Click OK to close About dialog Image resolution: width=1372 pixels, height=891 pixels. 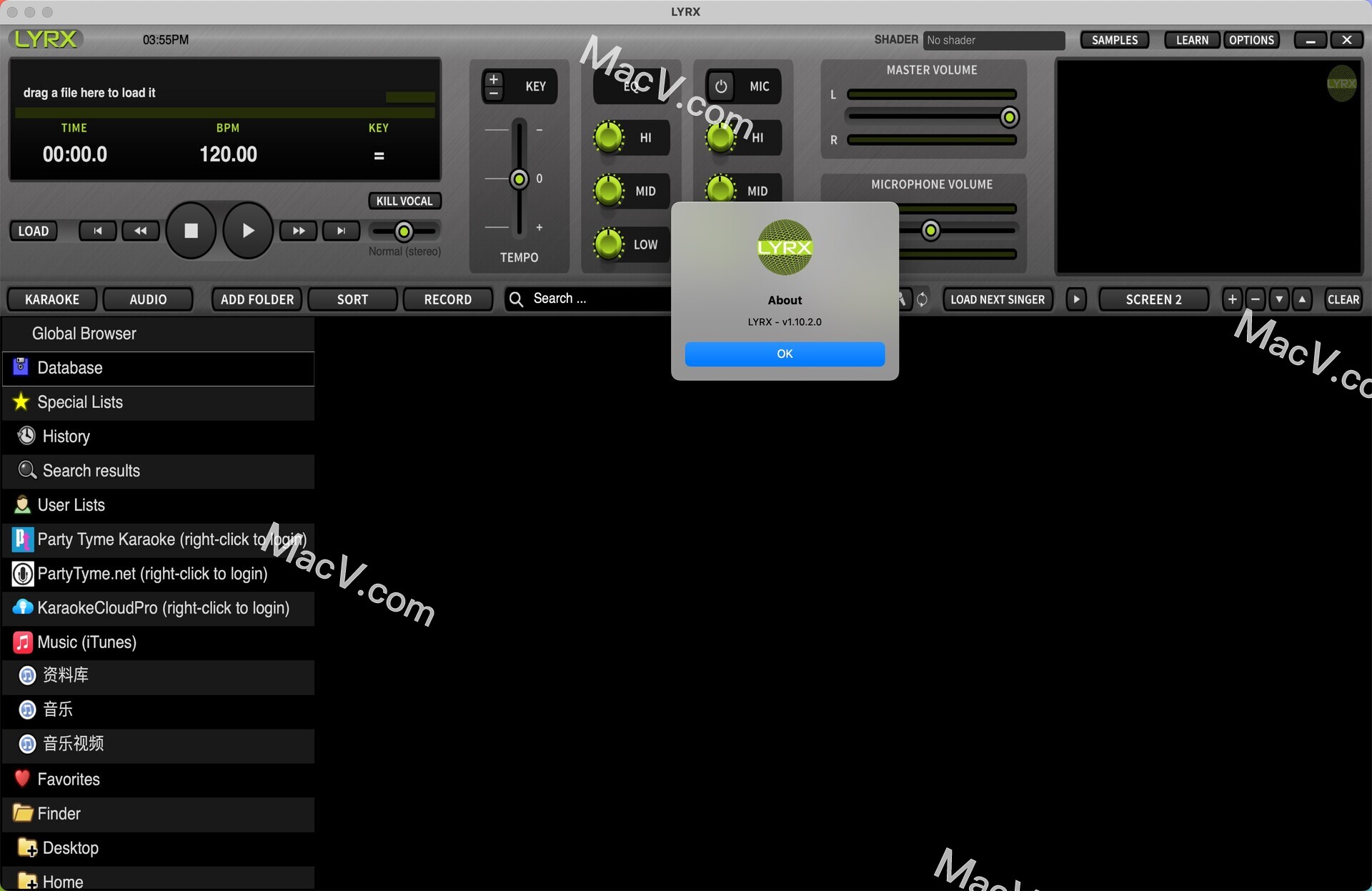(784, 353)
